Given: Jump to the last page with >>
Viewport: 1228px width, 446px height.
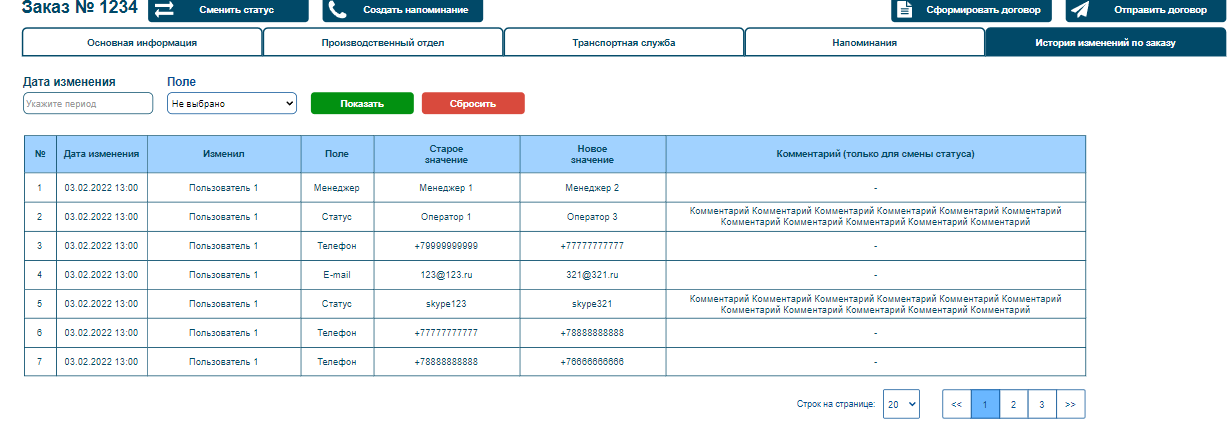Looking at the screenshot, I should click(x=1070, y=404).
